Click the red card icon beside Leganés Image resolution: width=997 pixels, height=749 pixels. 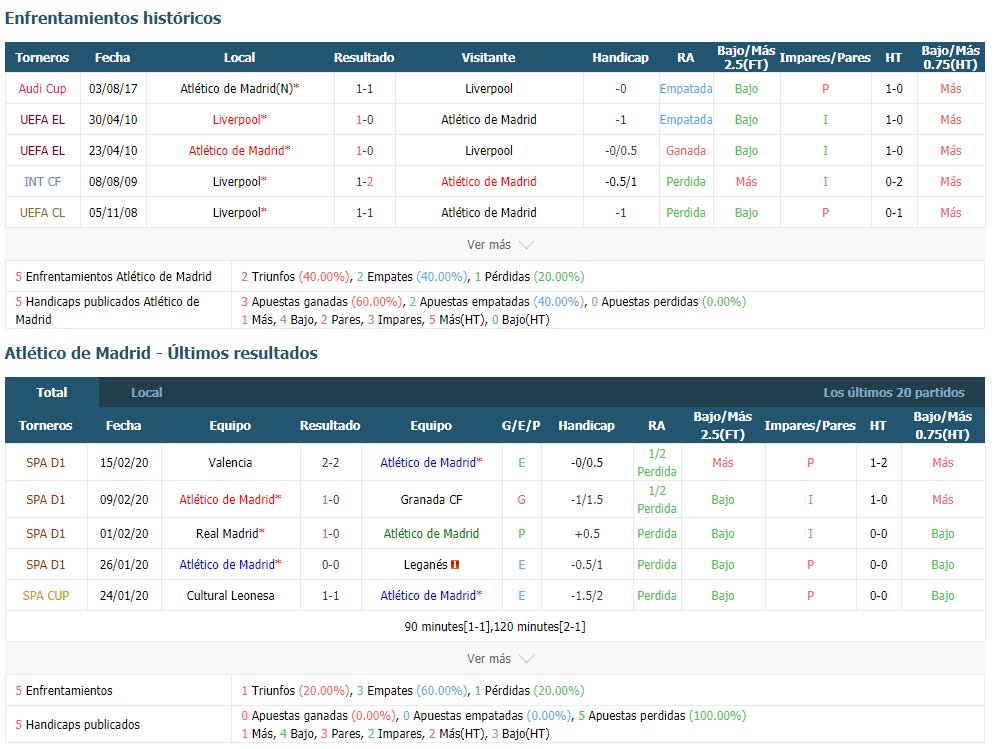[x=455, y=565]
